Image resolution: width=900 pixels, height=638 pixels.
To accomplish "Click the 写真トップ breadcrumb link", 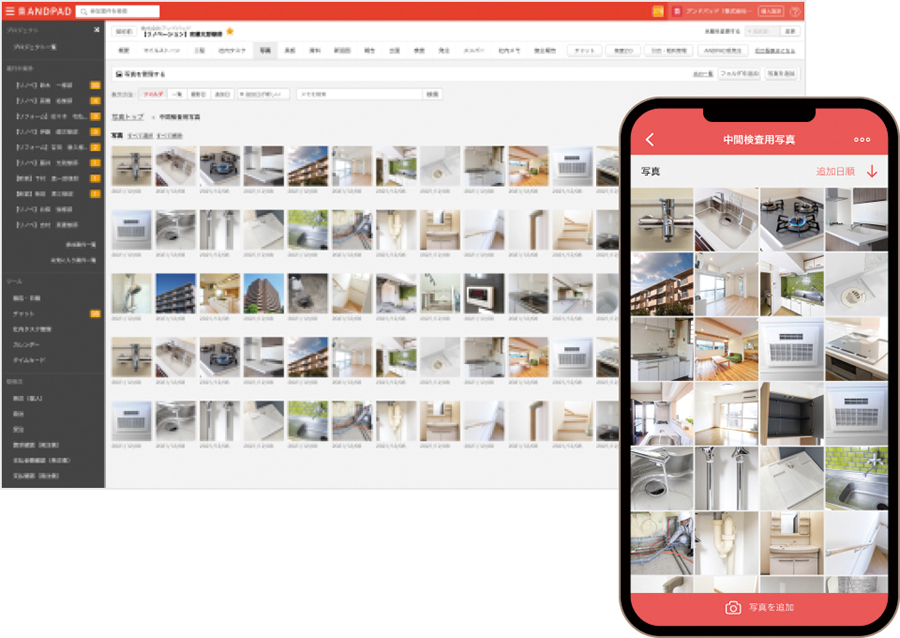I will (x=127, y=117).
